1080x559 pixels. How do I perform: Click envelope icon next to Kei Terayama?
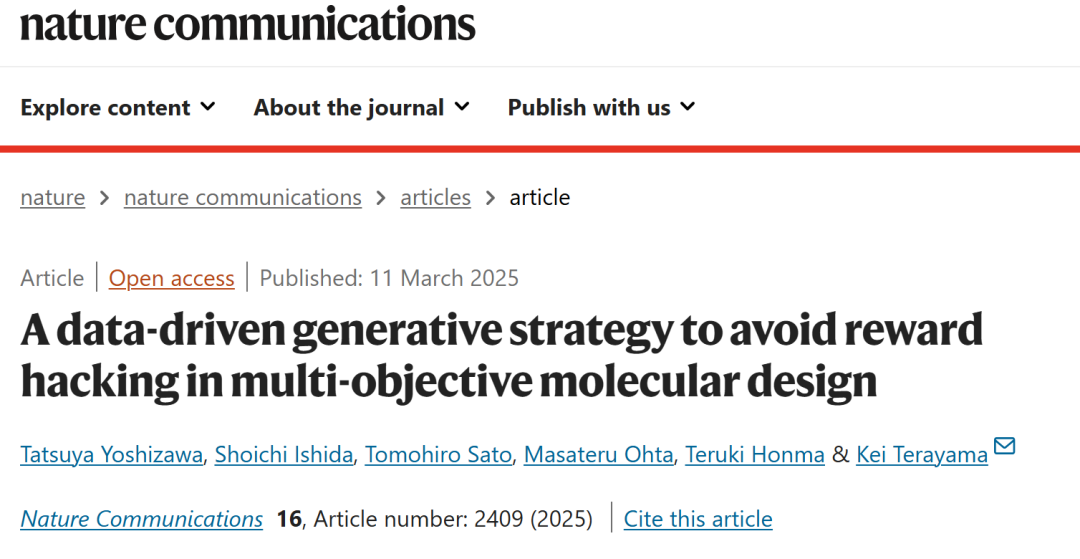(x=1004, y=446)
